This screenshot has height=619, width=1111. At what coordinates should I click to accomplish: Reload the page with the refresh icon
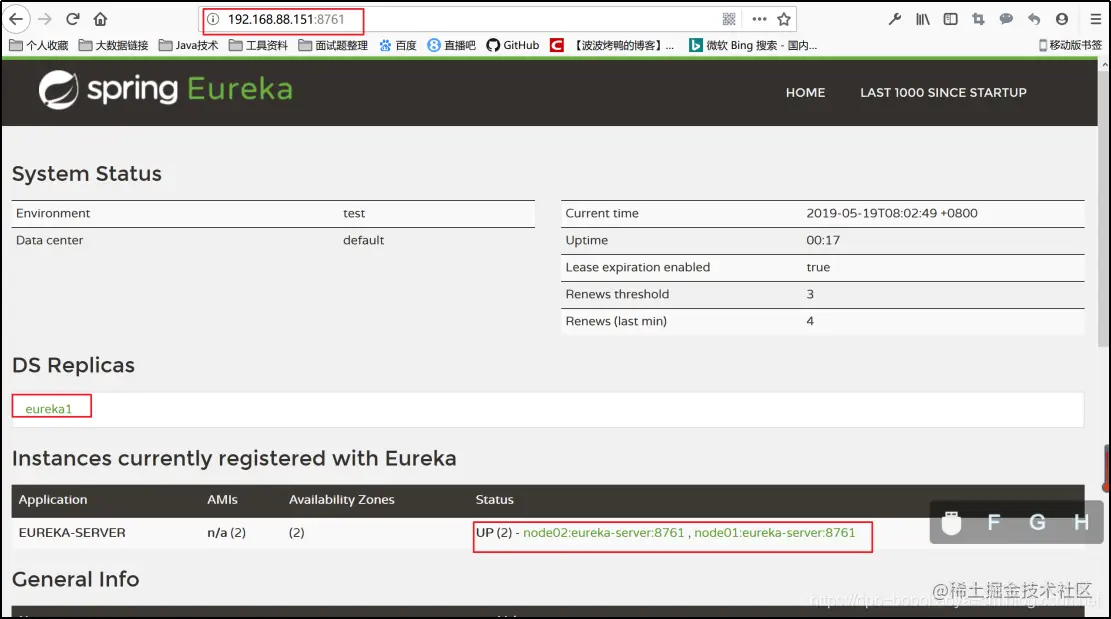[72, 19]
